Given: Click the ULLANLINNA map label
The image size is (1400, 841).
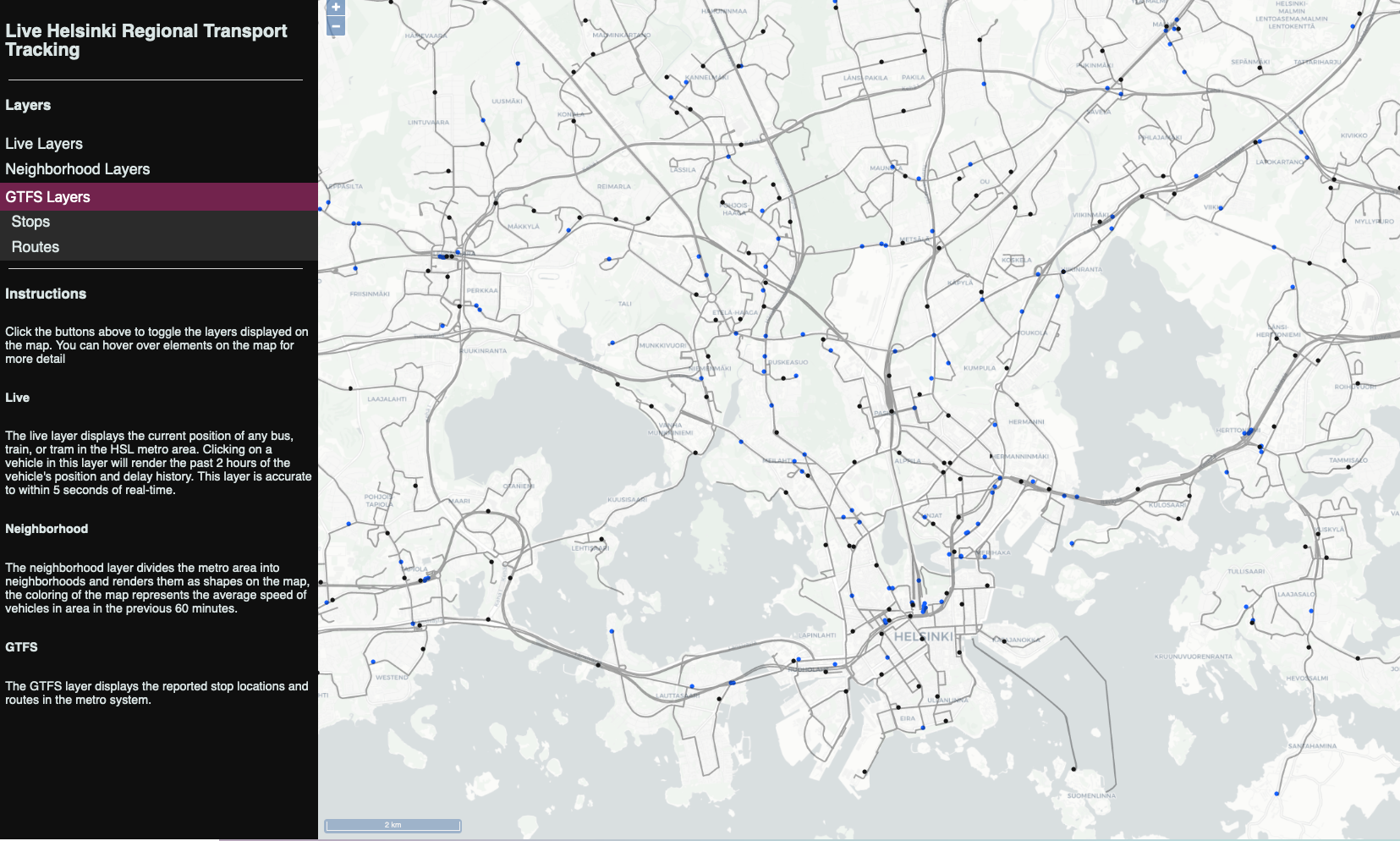Looking at the screenshot, I should [x=947, y=700].
